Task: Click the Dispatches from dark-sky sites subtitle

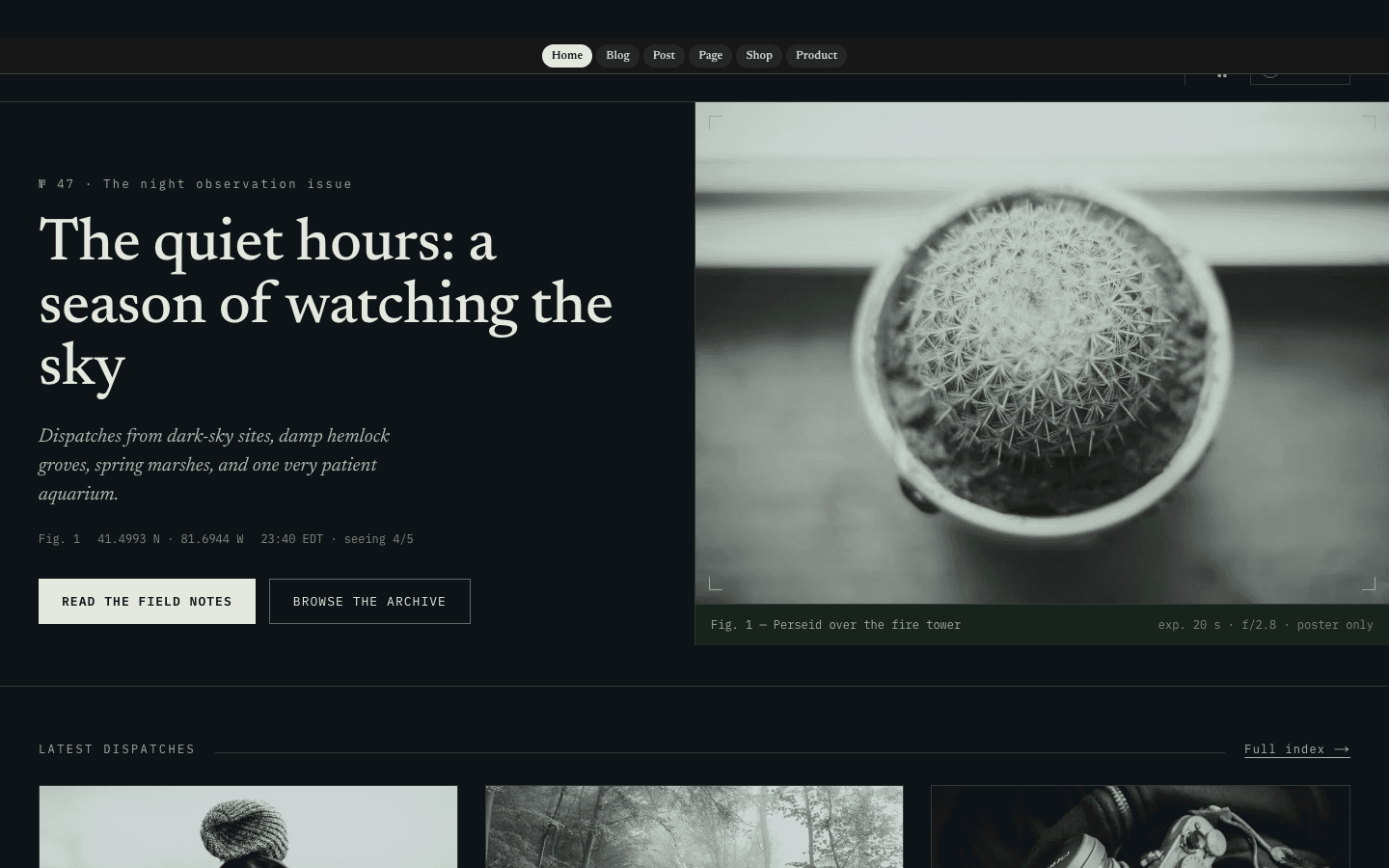Action: (214, 465)
